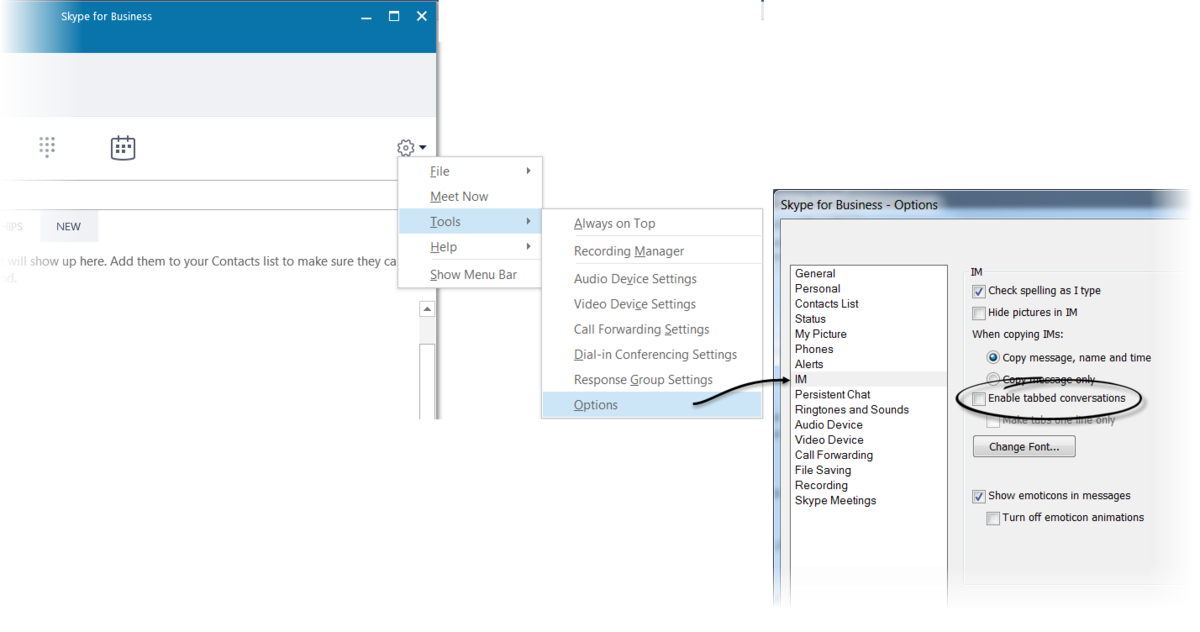Select Copy message, name and time
This screenshot has height=632, width=1200.
click(993, 357)
